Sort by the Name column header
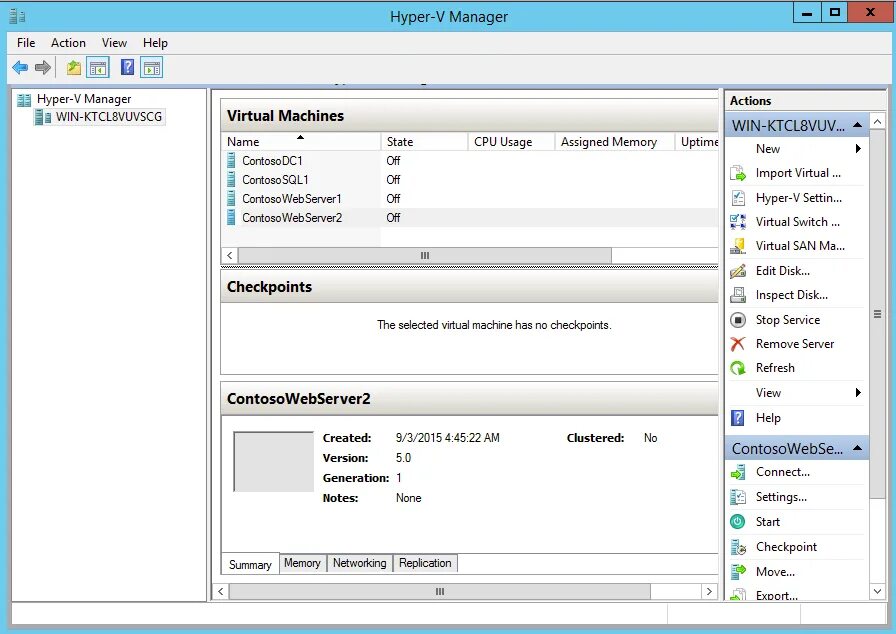The width and height of the screenshot is (896, 634). click(x=301, y=142)
